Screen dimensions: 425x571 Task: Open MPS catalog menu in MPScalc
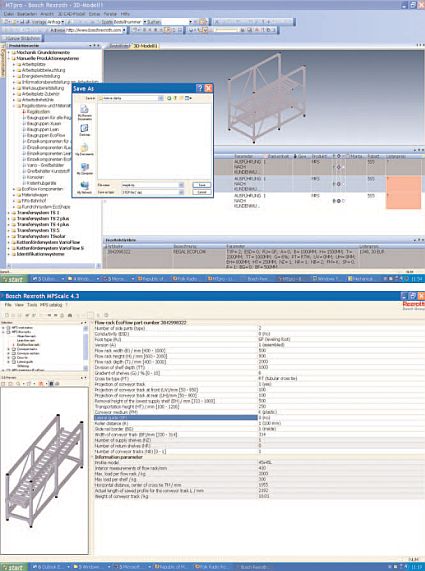[x=51, y=305]
